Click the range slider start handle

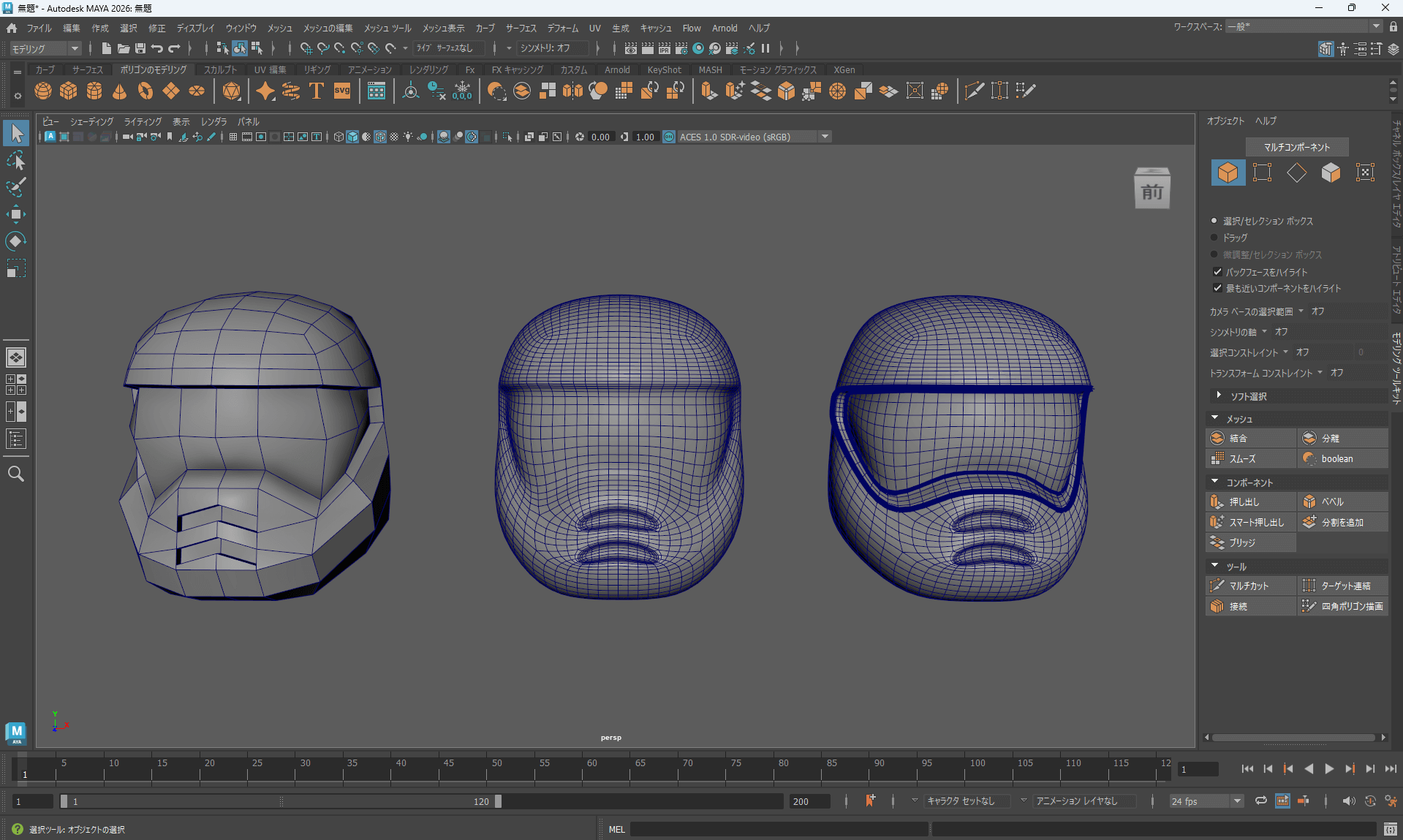coord(64,801)
